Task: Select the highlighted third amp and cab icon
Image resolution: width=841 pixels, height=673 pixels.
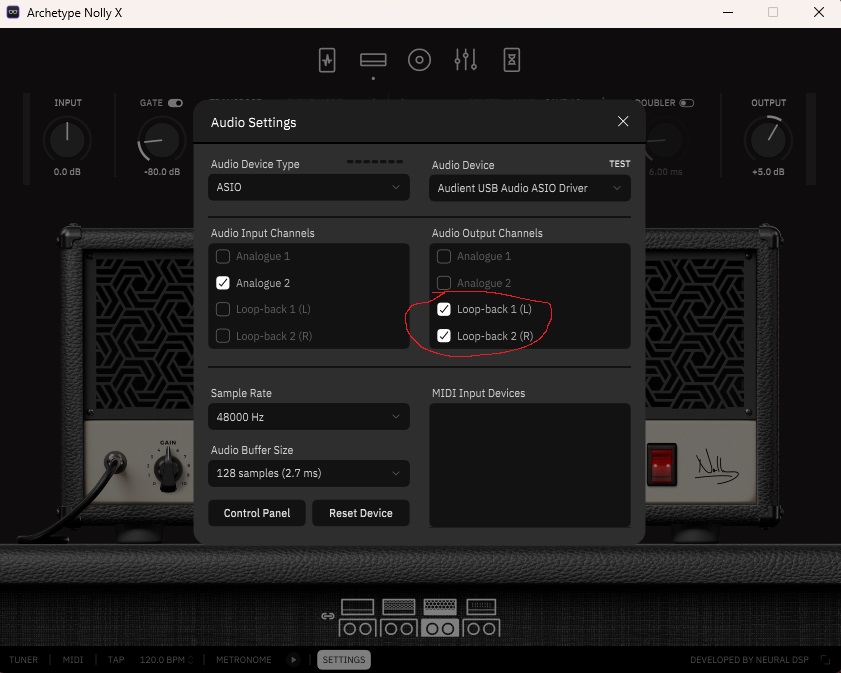Action: pyautogui.click(x=440, y=618)
